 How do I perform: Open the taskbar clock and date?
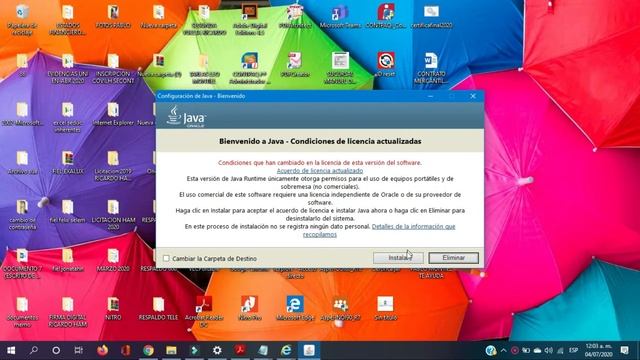[x=598, y=350]
